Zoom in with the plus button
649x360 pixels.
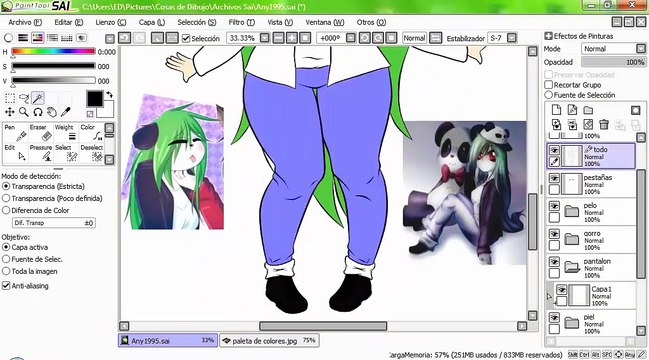(292, 38)
